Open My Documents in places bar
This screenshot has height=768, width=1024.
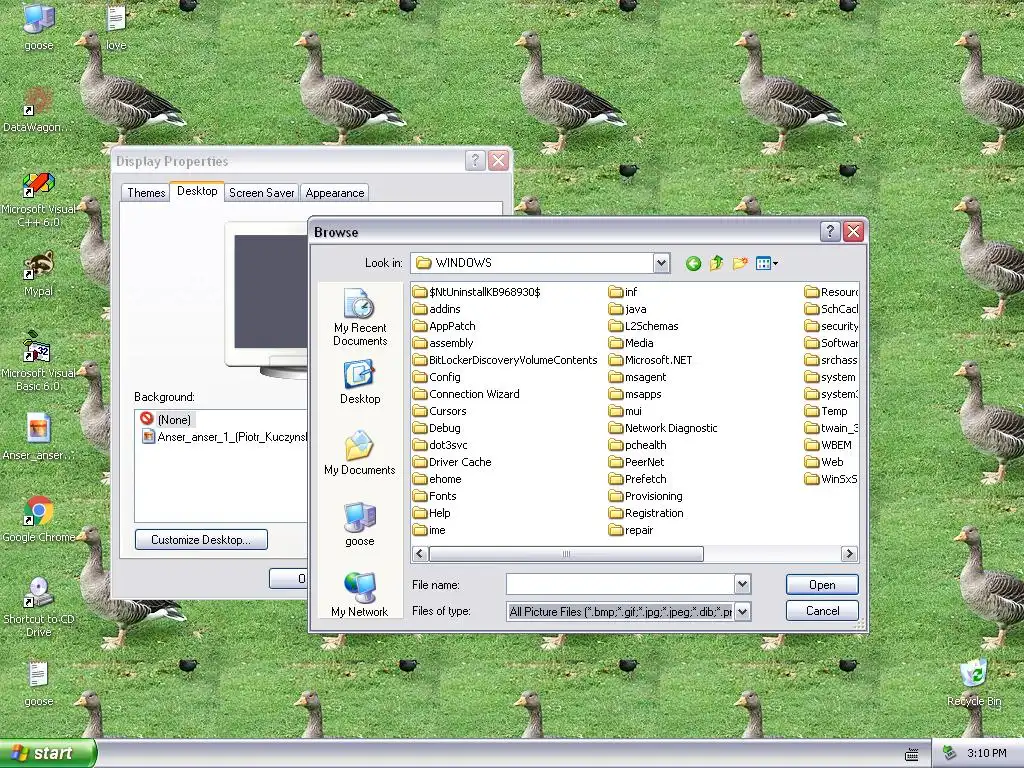pos(360,453)
